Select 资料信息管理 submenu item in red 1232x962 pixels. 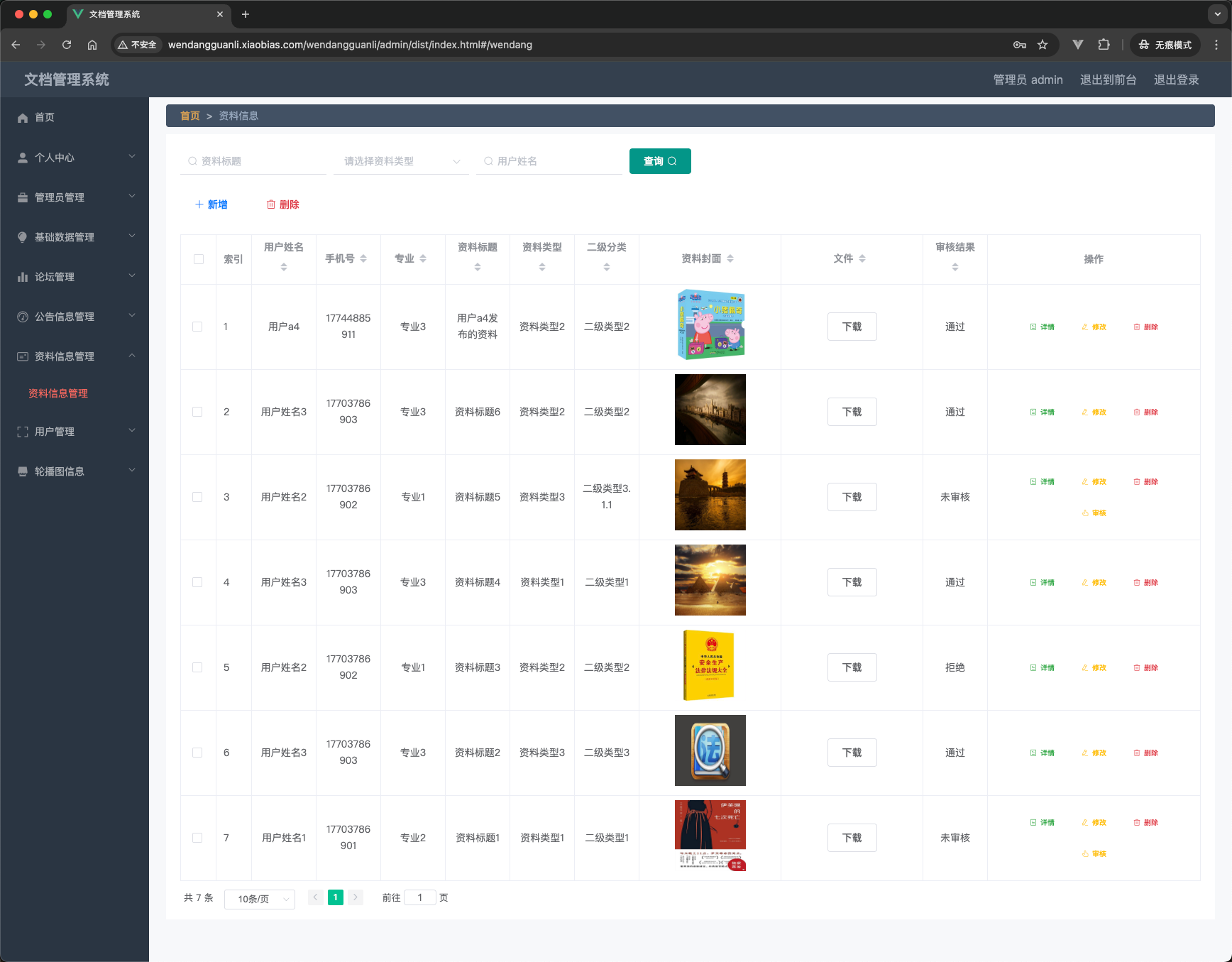coord(58,393)
